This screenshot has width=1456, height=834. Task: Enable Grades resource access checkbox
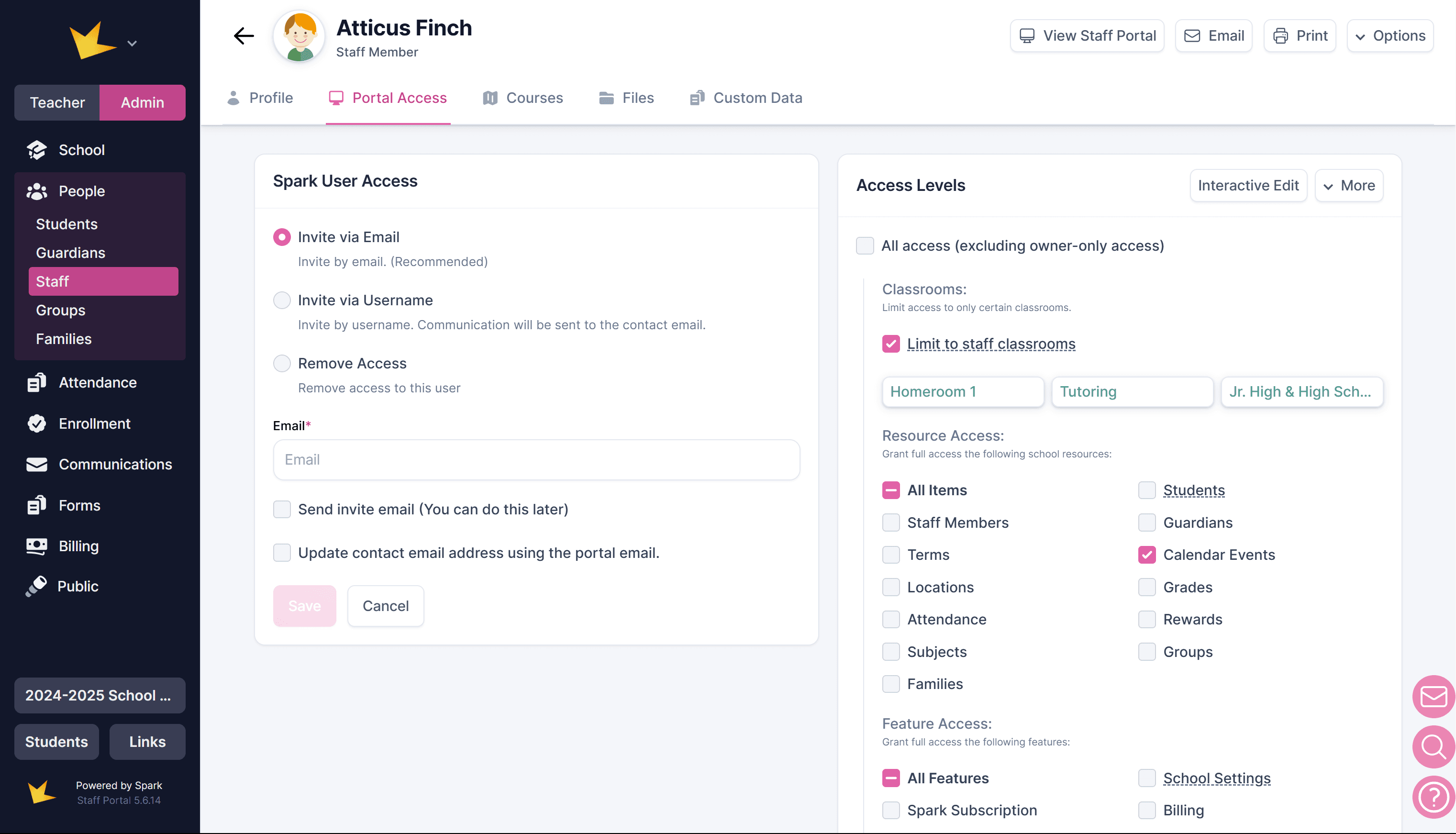(1147, 587)
